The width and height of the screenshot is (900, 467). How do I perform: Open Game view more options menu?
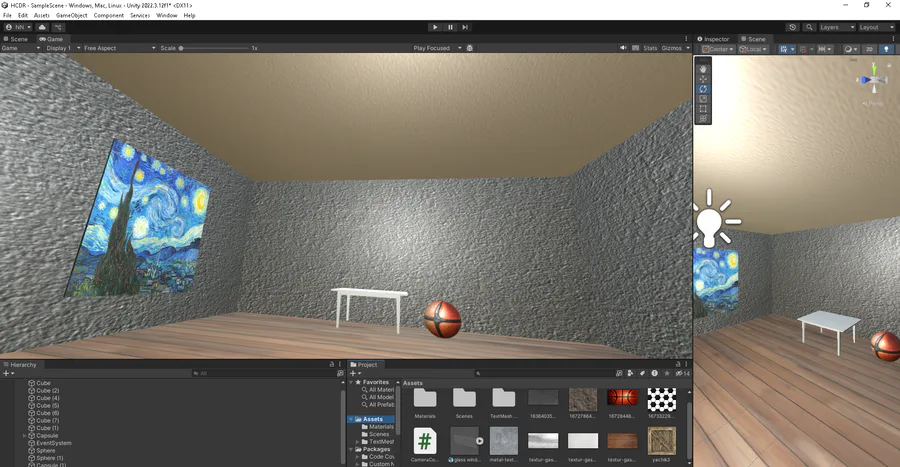(686, 39)
